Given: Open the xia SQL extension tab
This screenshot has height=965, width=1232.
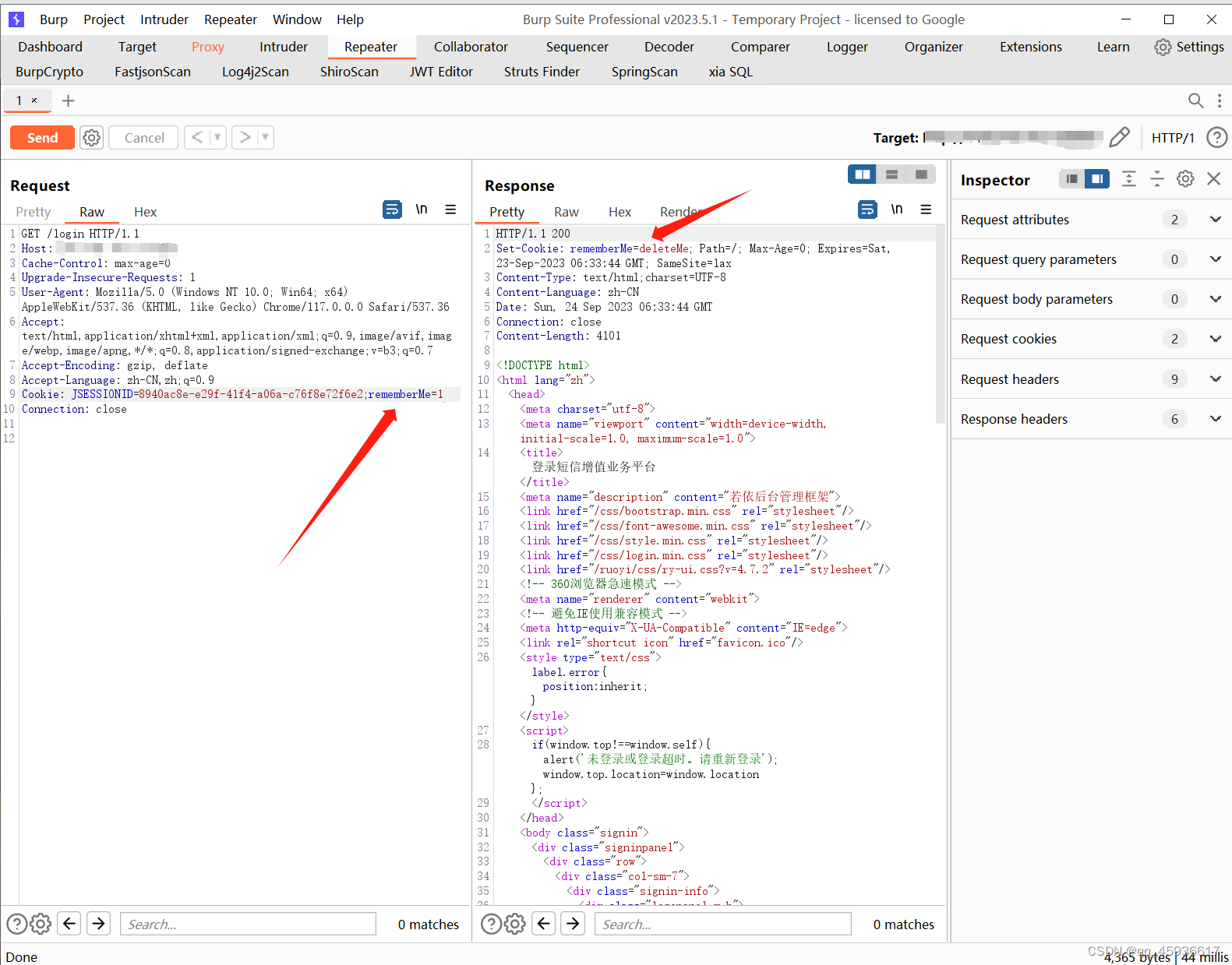Looking at the screenshot, I should coord(730,72).
